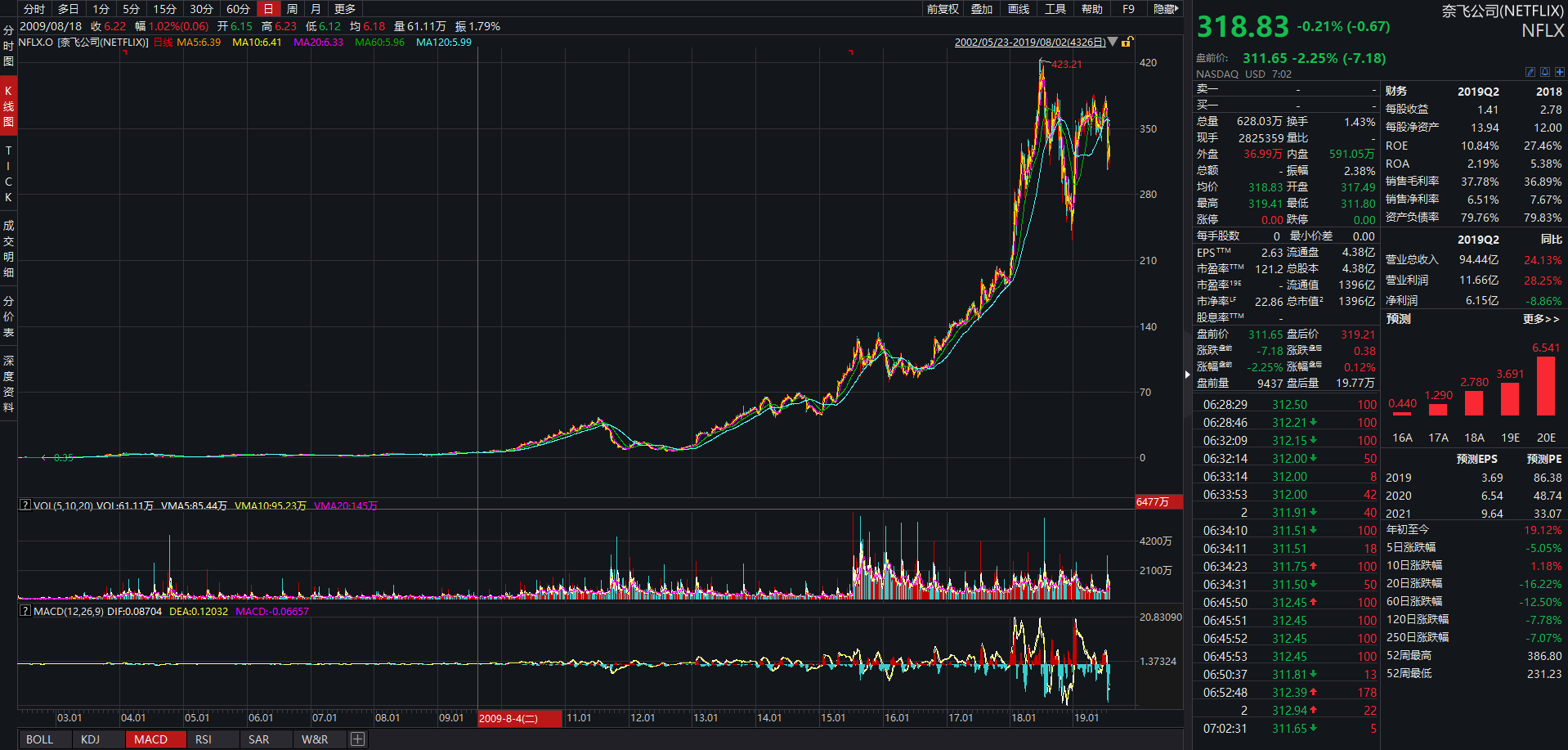Click the MA120:5.99 moving average label
The width and height of the screenshot is (1568, 750).
coord(444,42)
